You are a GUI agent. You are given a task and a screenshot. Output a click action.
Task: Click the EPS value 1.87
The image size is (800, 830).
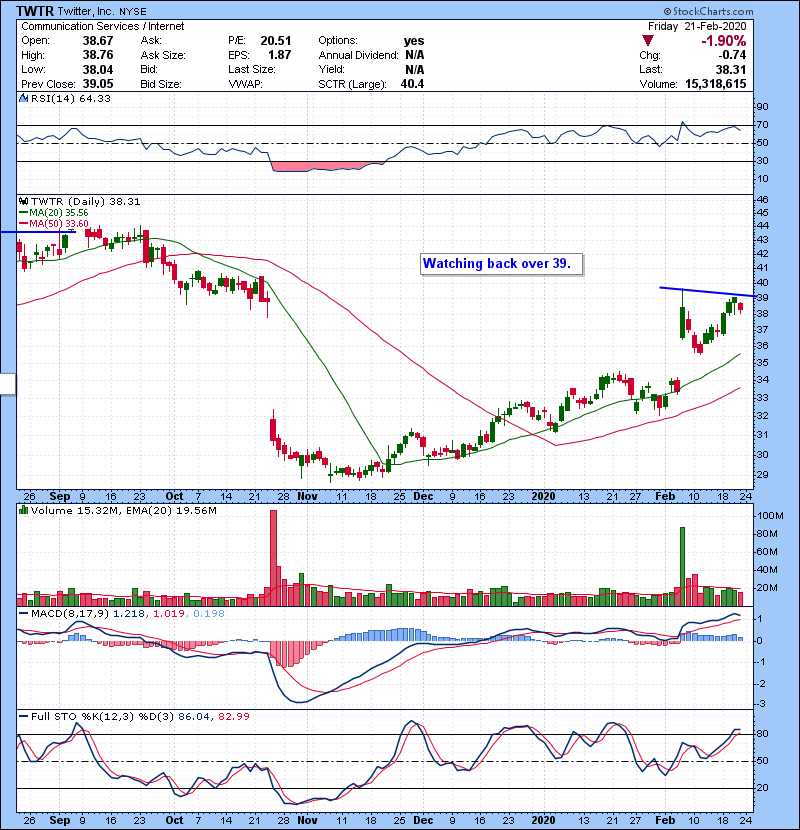click(280, 55)
